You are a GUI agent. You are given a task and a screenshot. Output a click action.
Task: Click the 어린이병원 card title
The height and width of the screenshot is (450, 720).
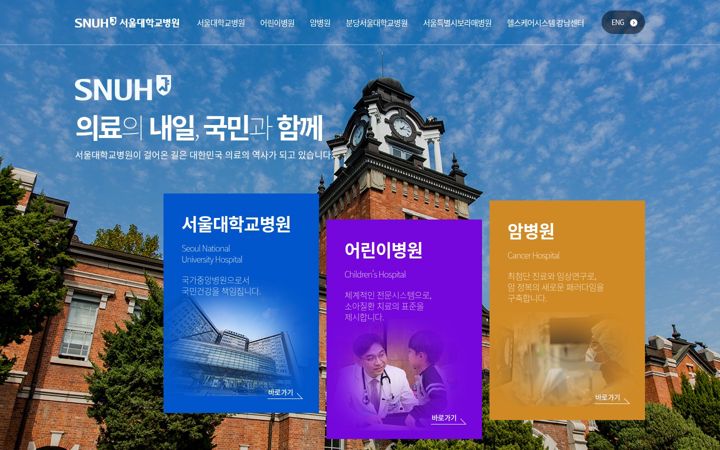383,250
